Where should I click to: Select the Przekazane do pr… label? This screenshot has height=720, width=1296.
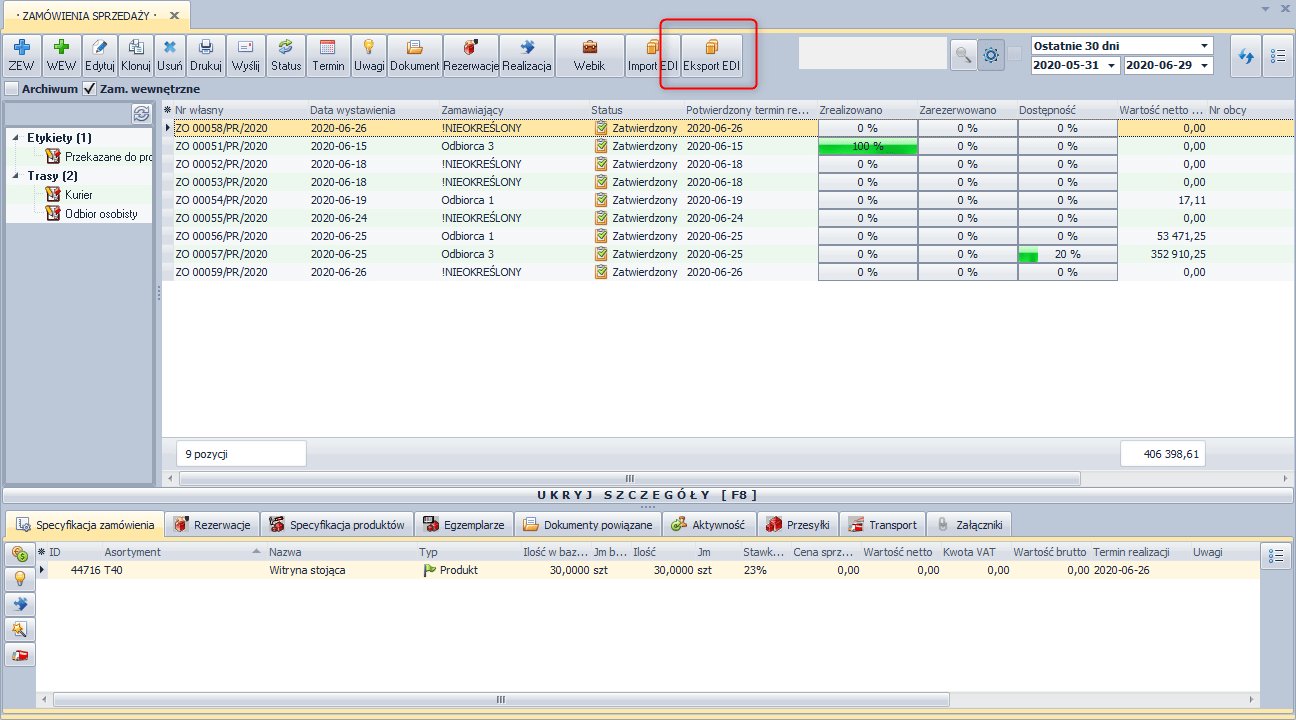click(x=108, y=157)
